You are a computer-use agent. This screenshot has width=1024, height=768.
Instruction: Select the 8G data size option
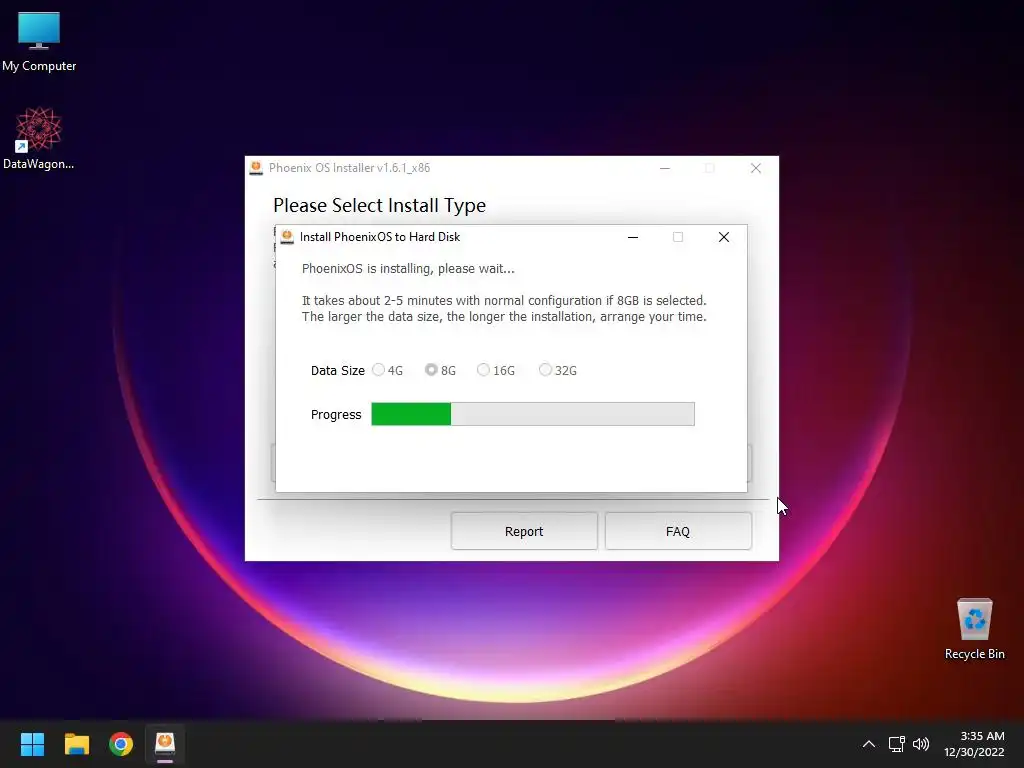click(x=440, y=370)
